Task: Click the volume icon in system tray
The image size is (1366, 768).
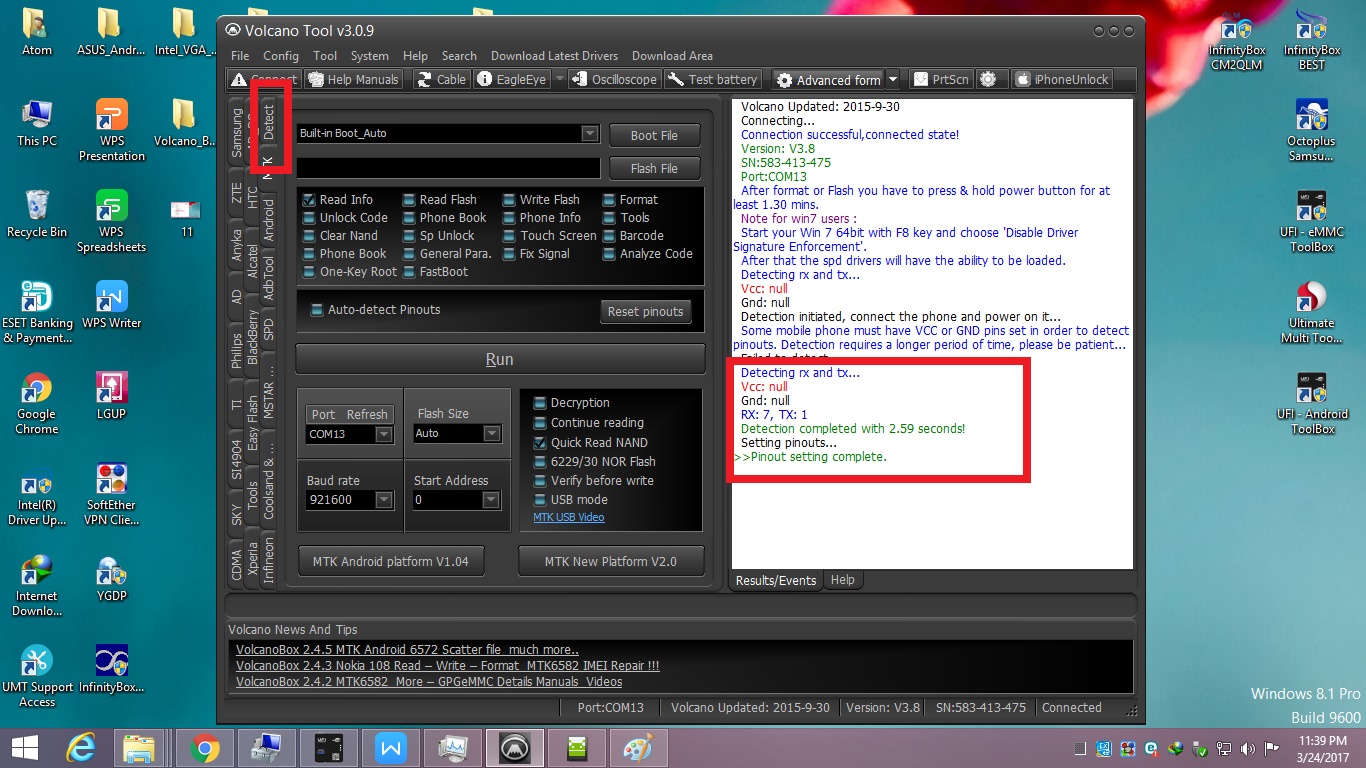Action: pos(1249,749)
